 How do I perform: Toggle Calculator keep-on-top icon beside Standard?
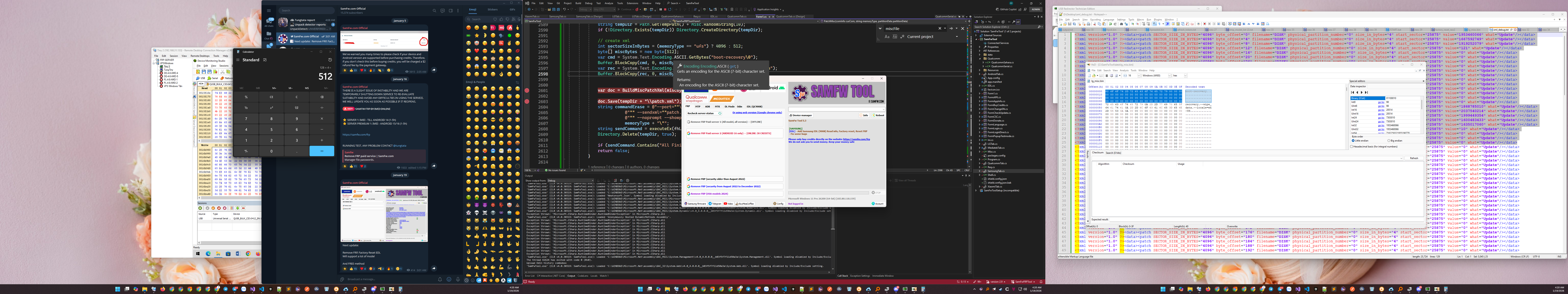(x=265, y=60)
